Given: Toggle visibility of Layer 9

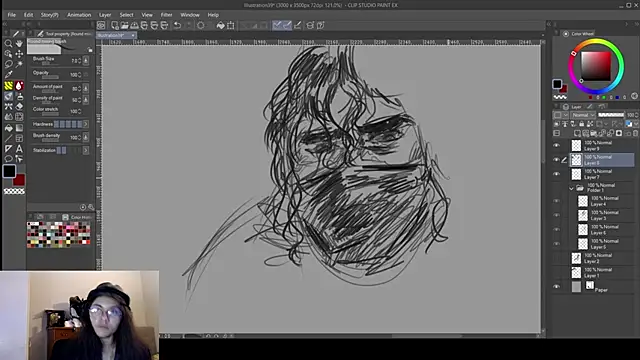Looking at the screenshot, I should pyautogui.click(x=556, y=145).
